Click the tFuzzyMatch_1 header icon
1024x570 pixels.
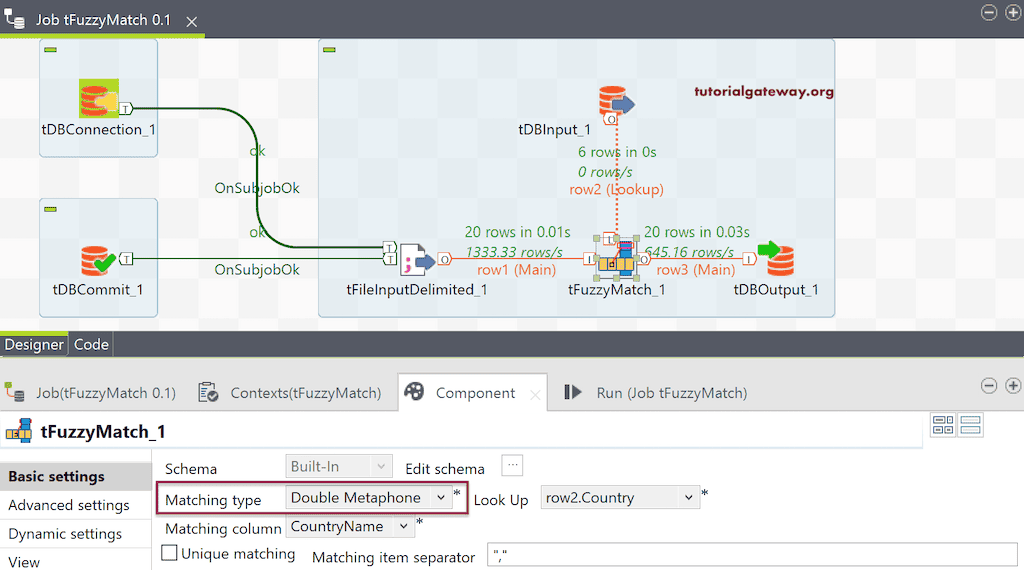(x=19, y=431)
